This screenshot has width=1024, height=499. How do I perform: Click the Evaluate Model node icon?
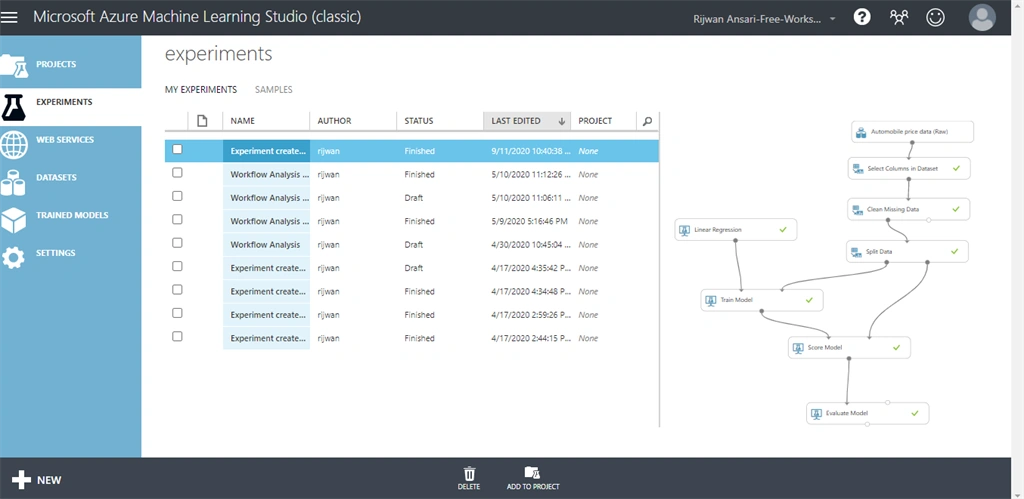pyautogui.click(x=816, y=413)
